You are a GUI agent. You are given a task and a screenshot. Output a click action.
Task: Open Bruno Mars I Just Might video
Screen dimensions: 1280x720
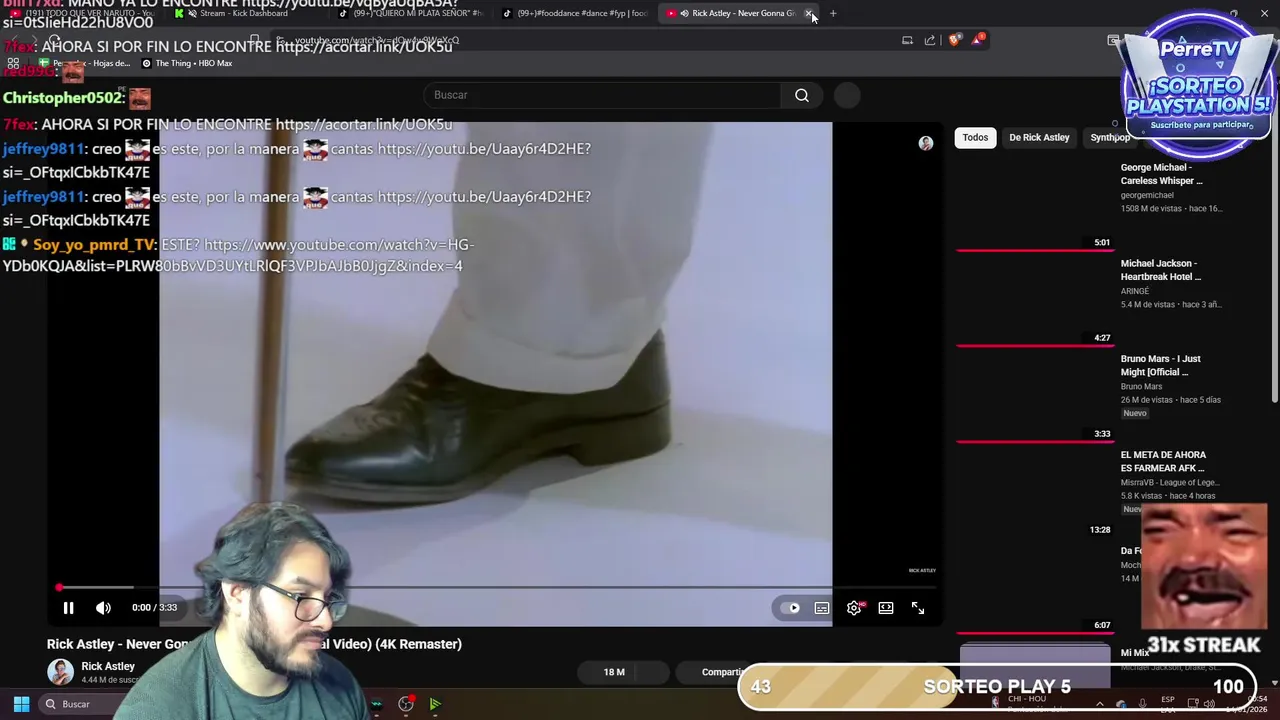(1161, 365)
